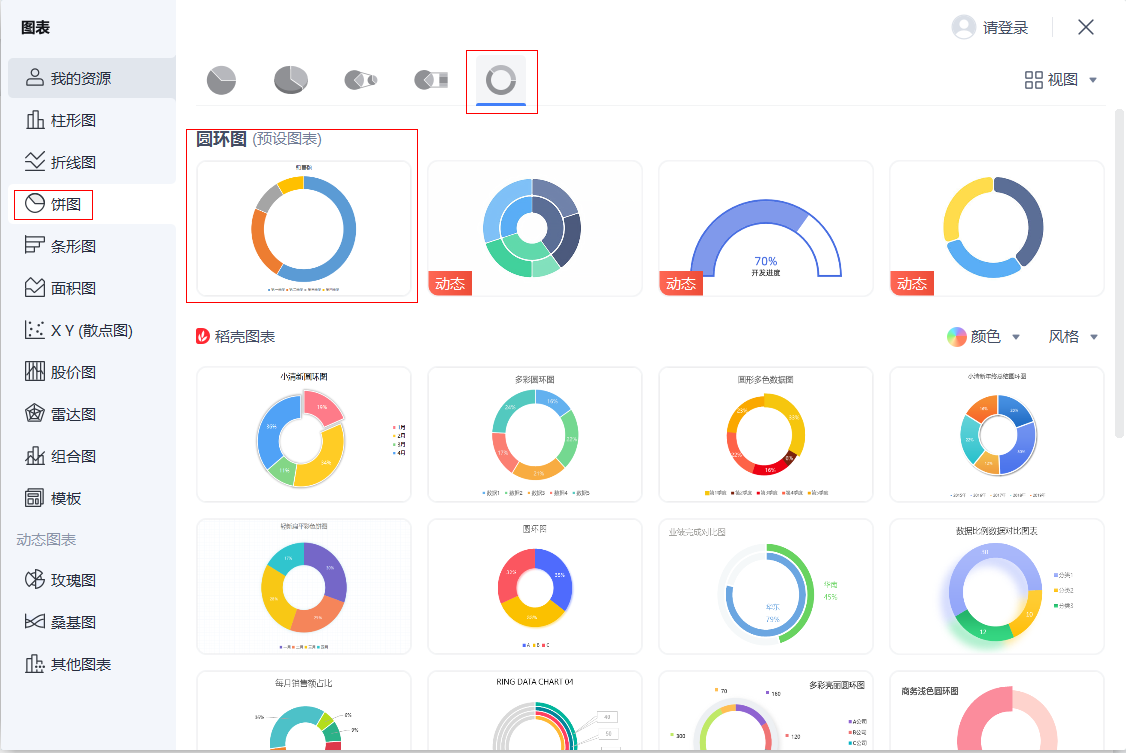The image size is (1126, 753).
Task: Choose 折线图 chart category
Action: (x=92, y=162)
